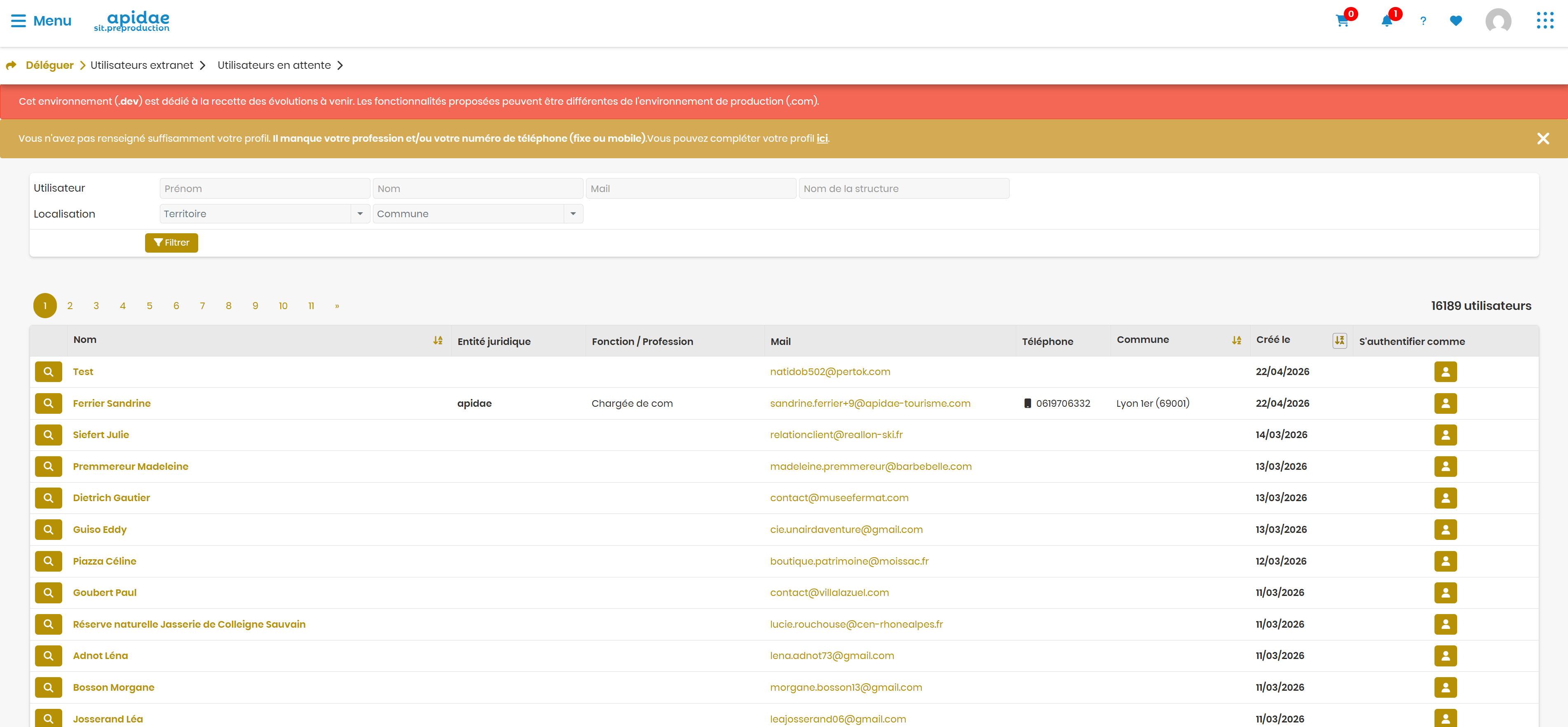Image resolution: width=1568 pixels, height=727 pixels.
Task: Click phone number 0619706332
Action: (x=1063, y=404)
